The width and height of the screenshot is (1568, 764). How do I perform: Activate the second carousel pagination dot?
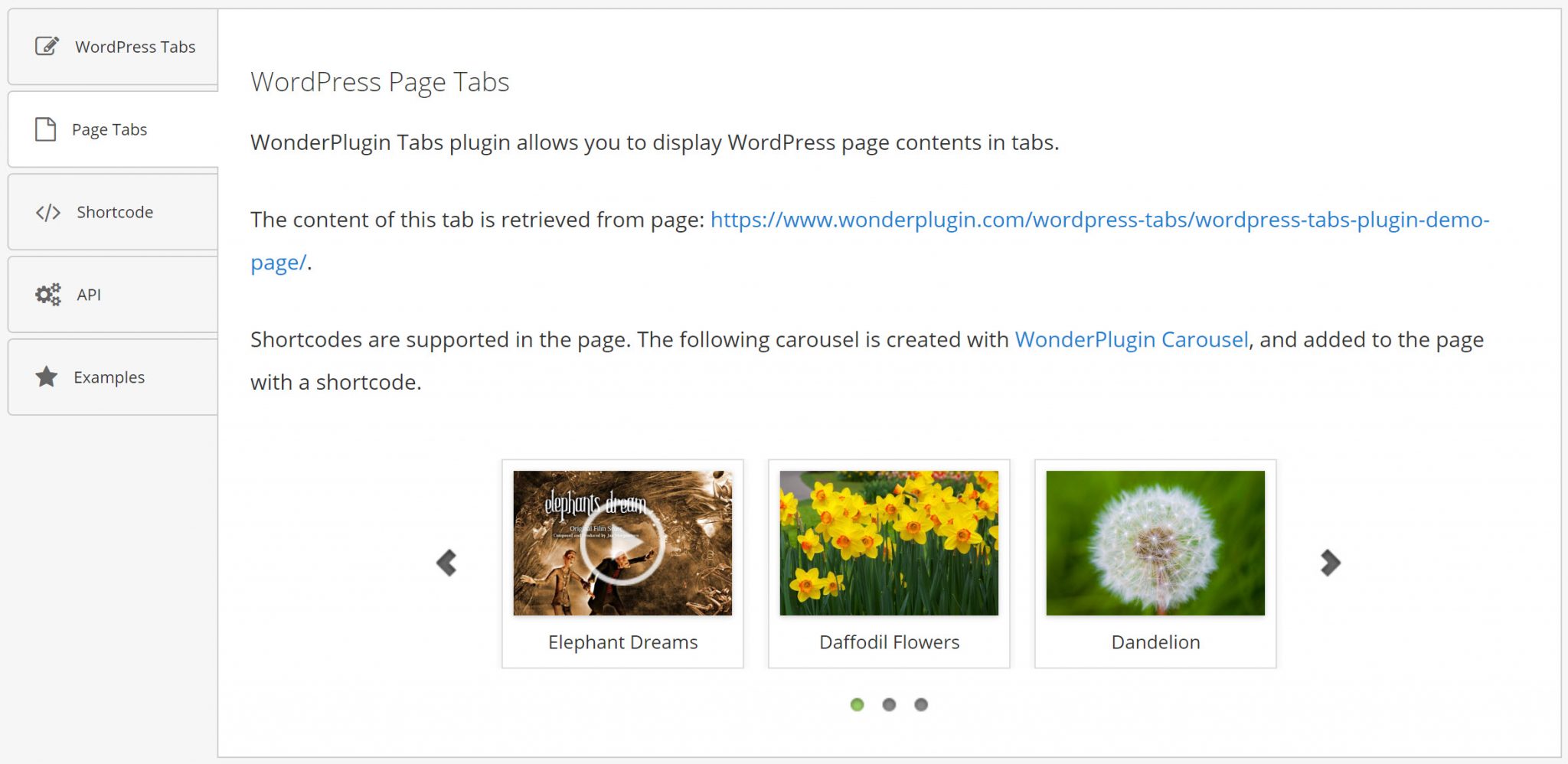coord(890,704)
